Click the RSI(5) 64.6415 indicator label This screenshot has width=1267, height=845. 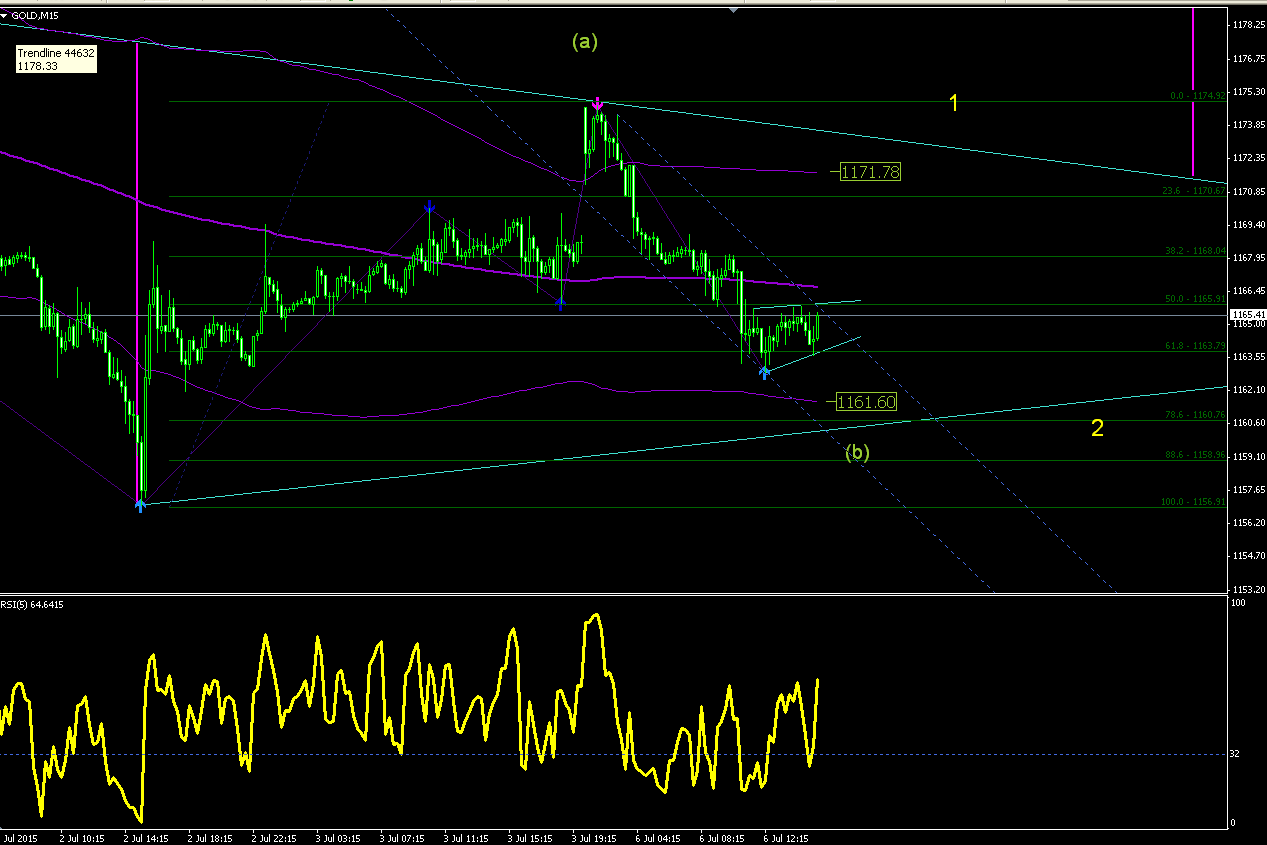click(x=34, y=603)
